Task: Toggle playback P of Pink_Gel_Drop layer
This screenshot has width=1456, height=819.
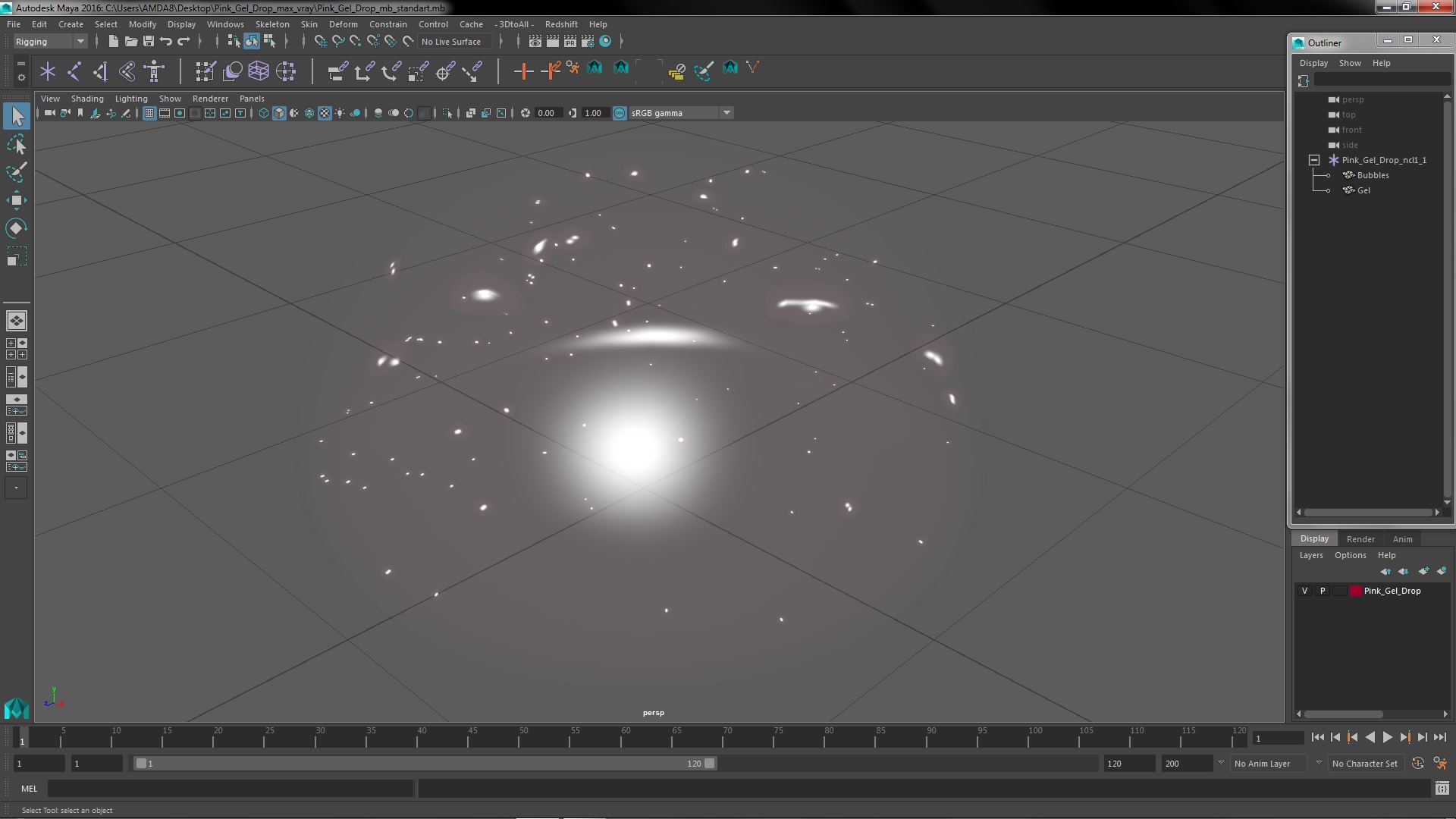Action: coord(1323,591)
